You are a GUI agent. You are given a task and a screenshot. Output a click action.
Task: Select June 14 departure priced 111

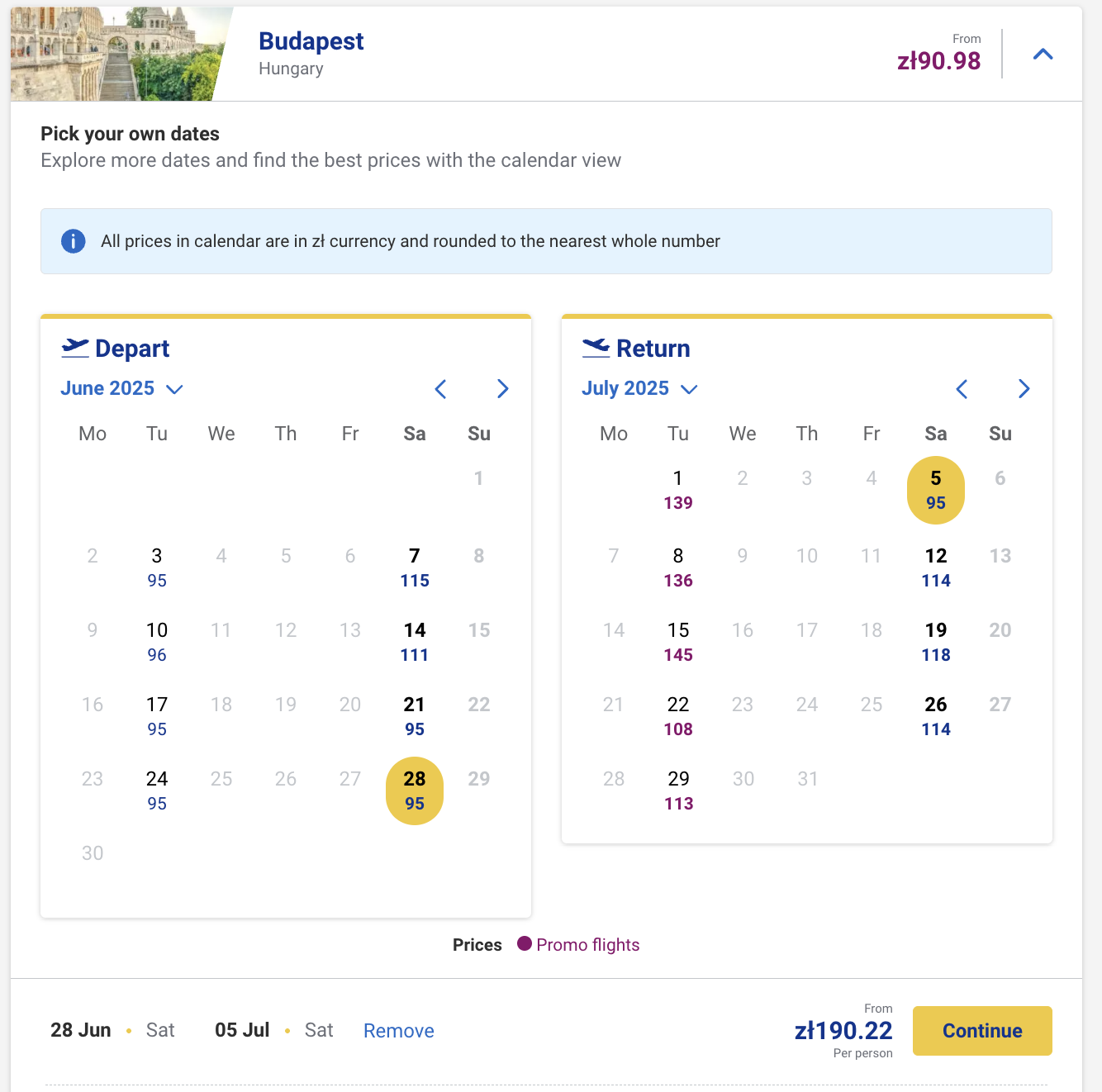(x=415, y=642)
